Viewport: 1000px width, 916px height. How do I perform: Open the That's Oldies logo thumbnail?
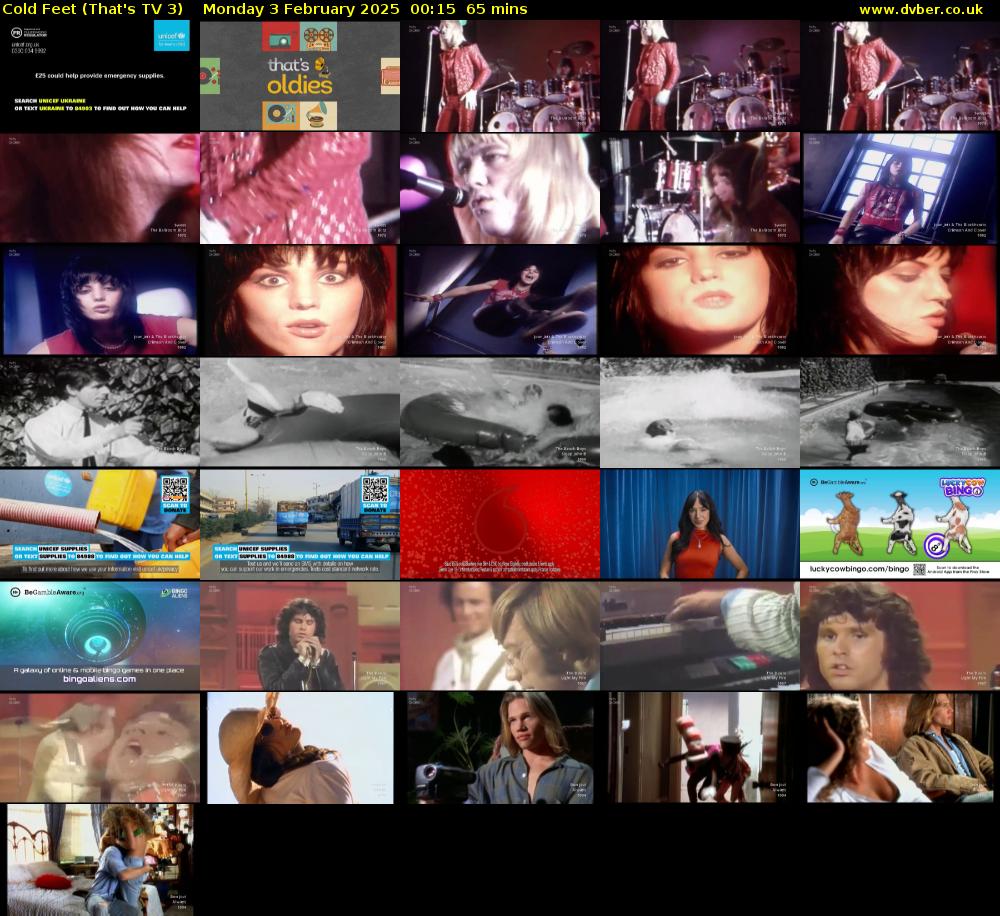tap(300, 75)
